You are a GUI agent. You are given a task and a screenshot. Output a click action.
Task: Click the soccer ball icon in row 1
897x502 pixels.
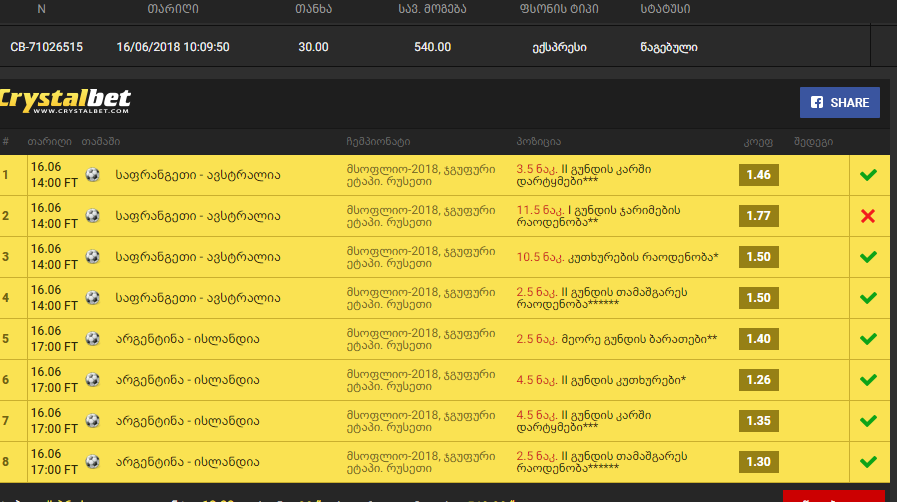(x=93, y=174)
